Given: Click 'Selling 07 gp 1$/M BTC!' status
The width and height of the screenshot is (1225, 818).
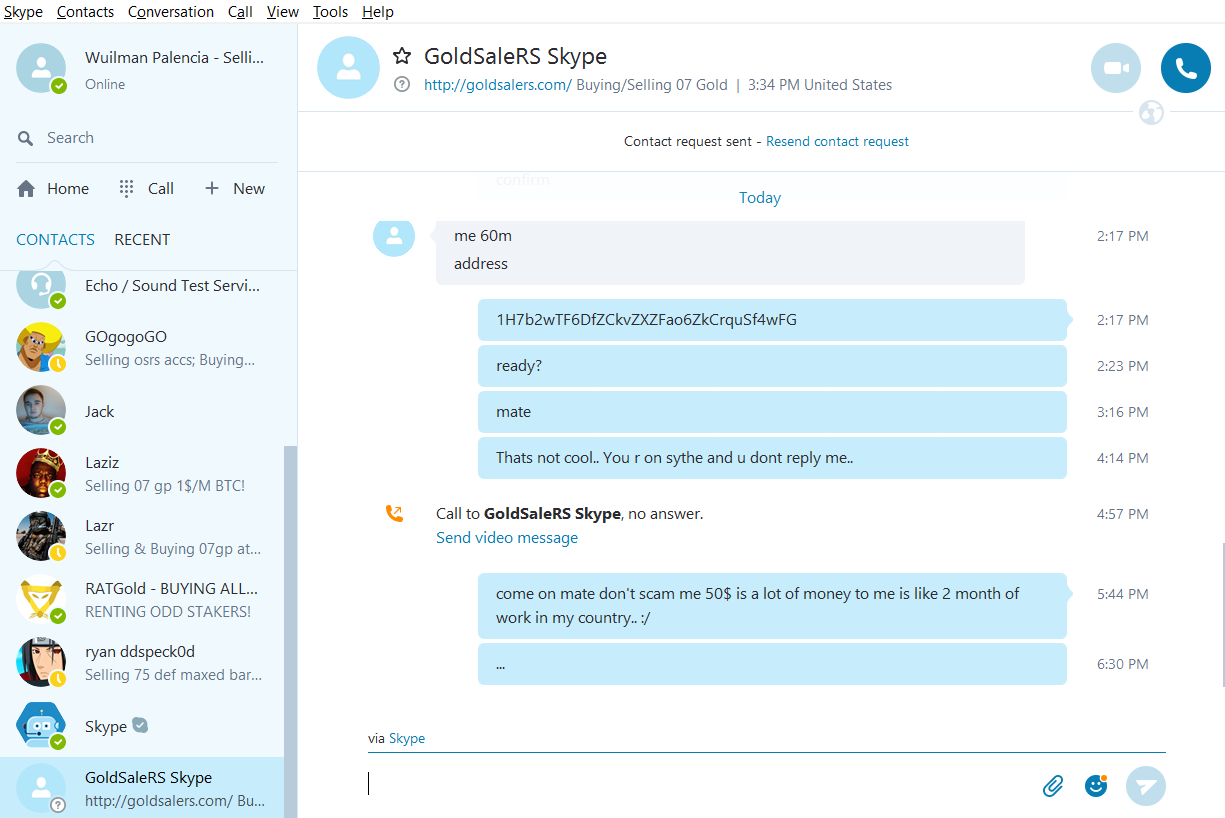Looking at the screenshot, I should point(165,486).
